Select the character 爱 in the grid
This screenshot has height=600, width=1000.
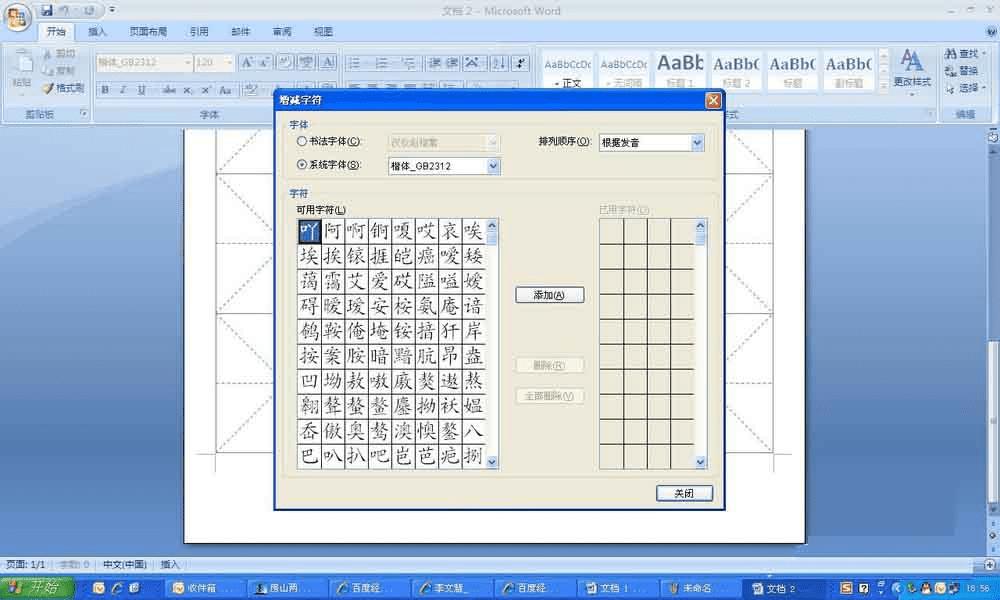379,281
